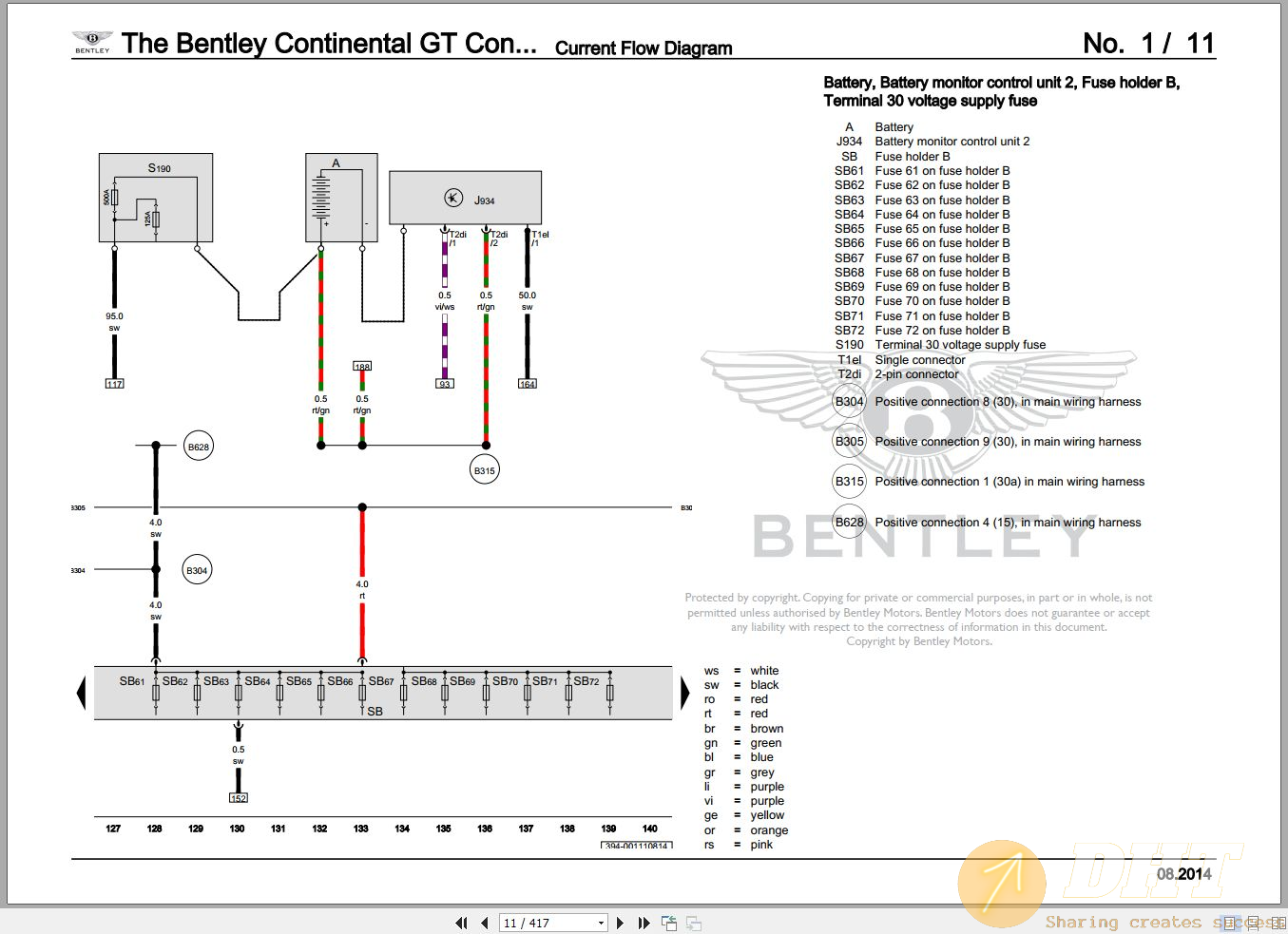Follow the reference box 93

click(x=445, y=384)
